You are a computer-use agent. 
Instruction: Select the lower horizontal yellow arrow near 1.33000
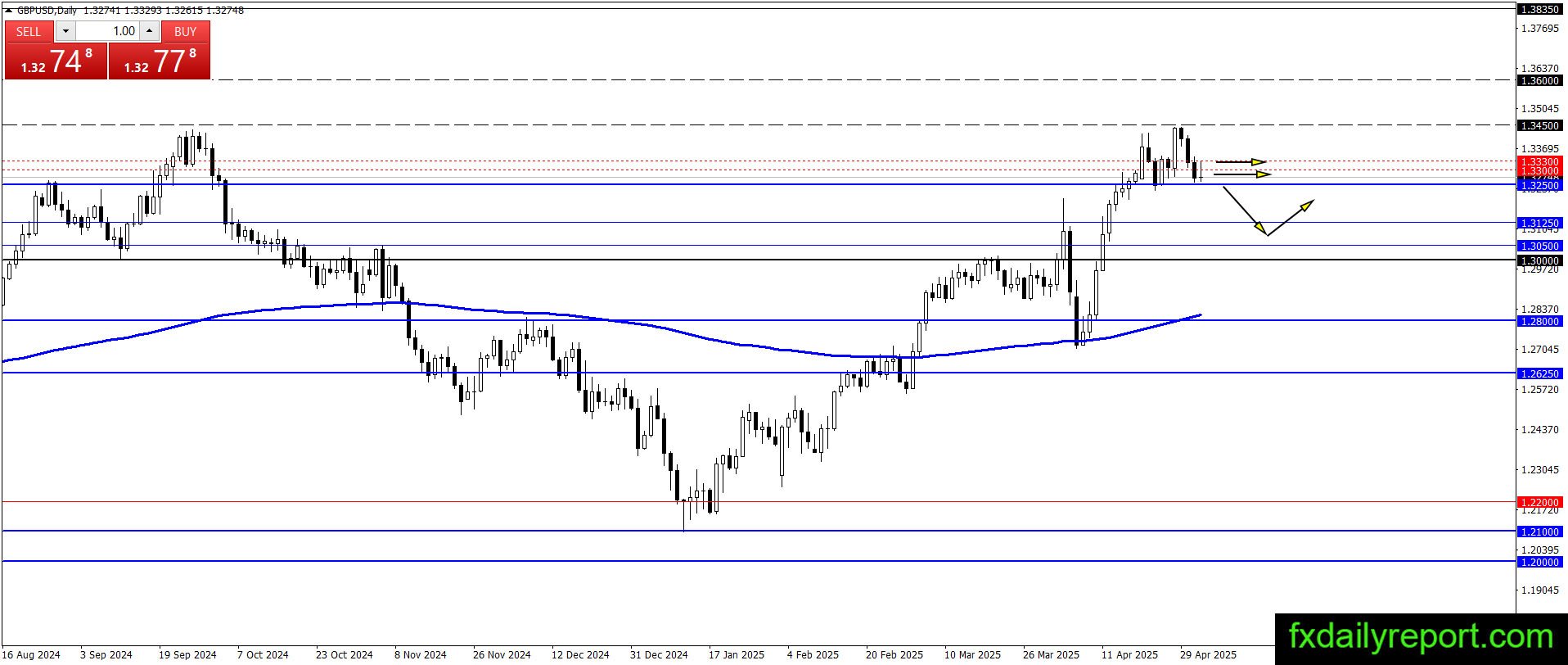coord(1242,174)
